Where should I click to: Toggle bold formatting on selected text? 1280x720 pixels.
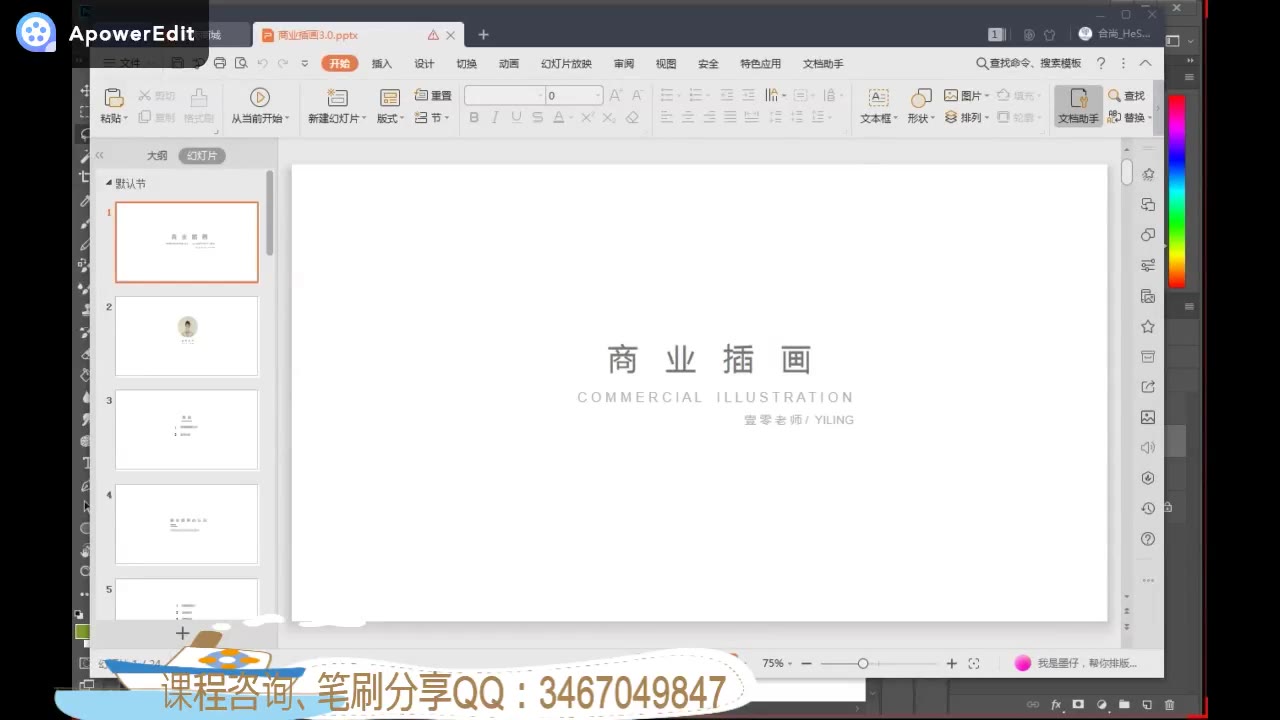(473, 117)
